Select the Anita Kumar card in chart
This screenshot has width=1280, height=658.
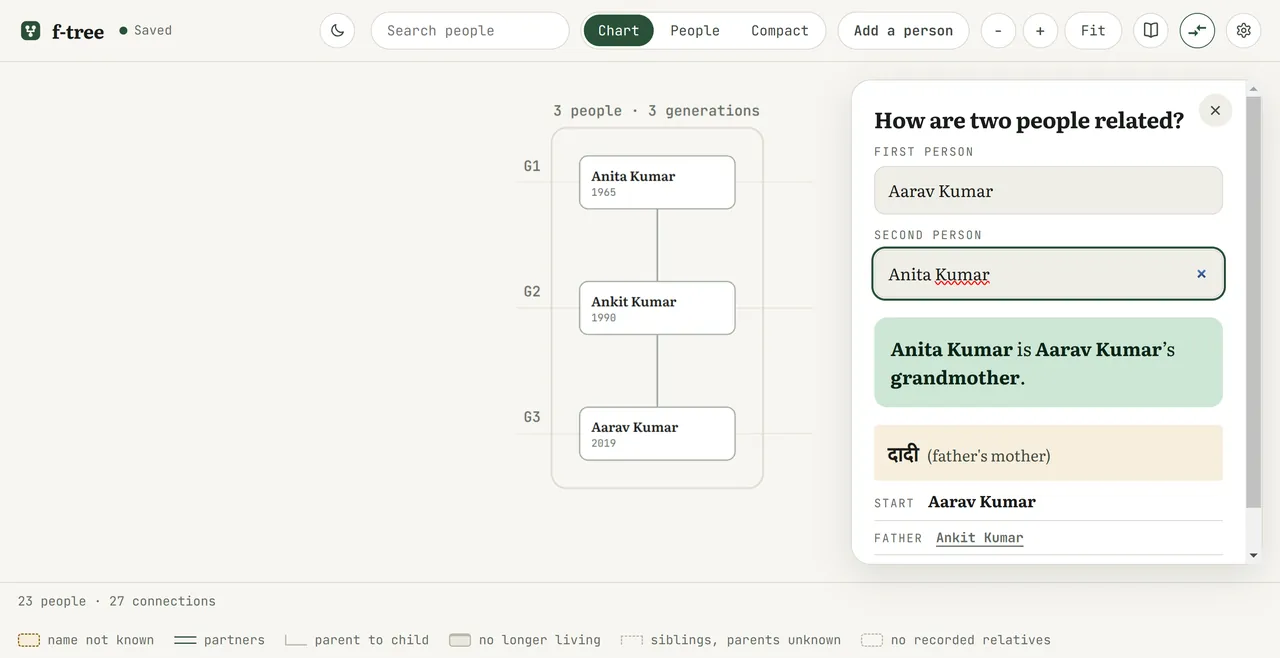coord(657,182)
